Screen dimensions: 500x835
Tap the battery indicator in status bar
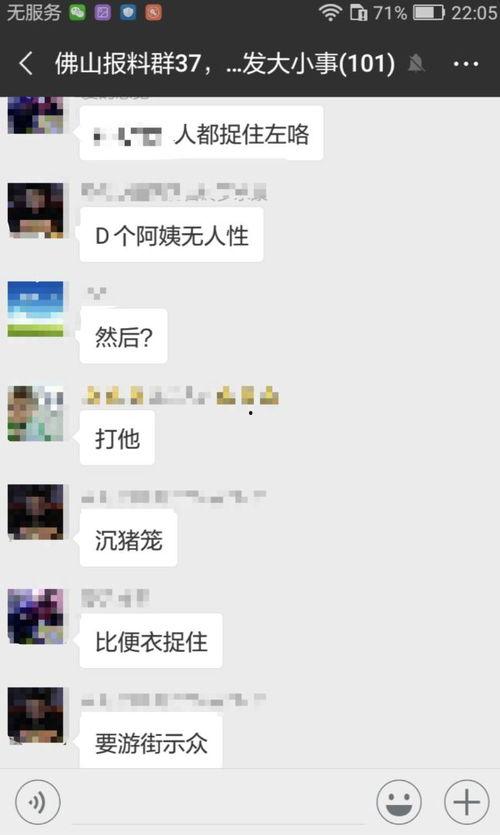pyautogui.click(x=429, y=12)
